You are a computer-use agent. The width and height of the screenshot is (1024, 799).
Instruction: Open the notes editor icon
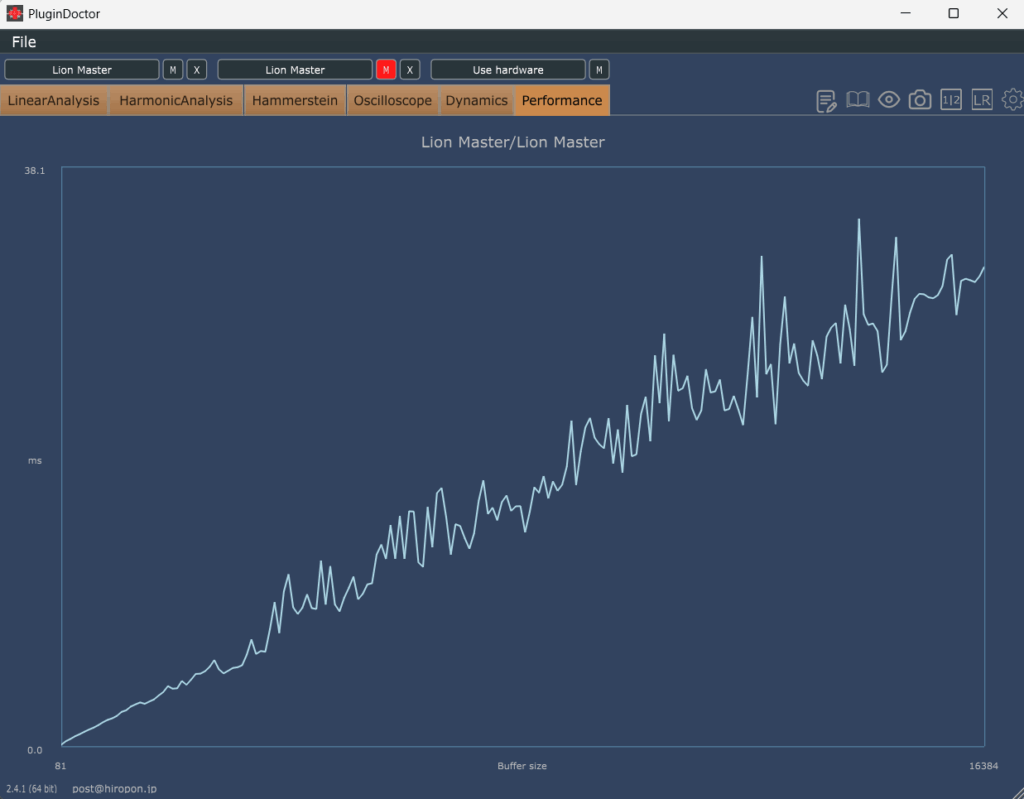coord(826,101)
